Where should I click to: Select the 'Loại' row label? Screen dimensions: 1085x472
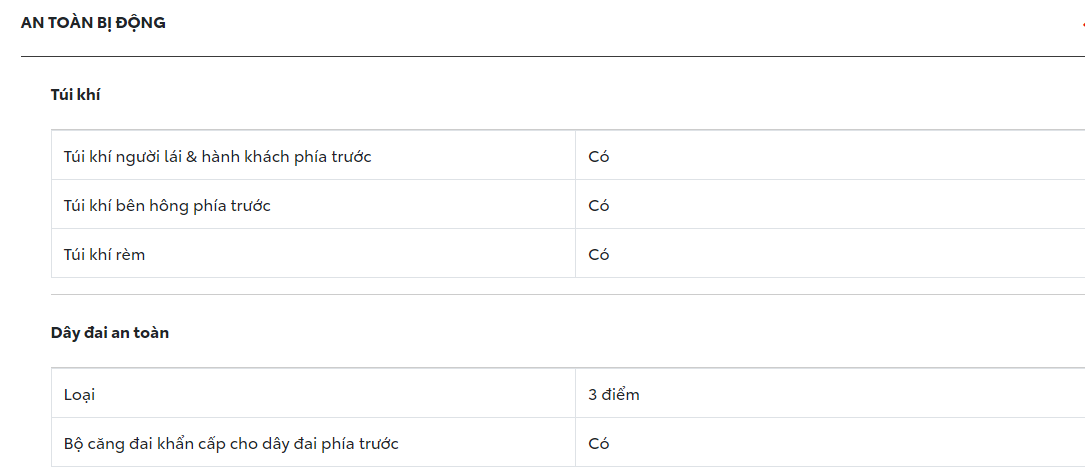(80, 395)
